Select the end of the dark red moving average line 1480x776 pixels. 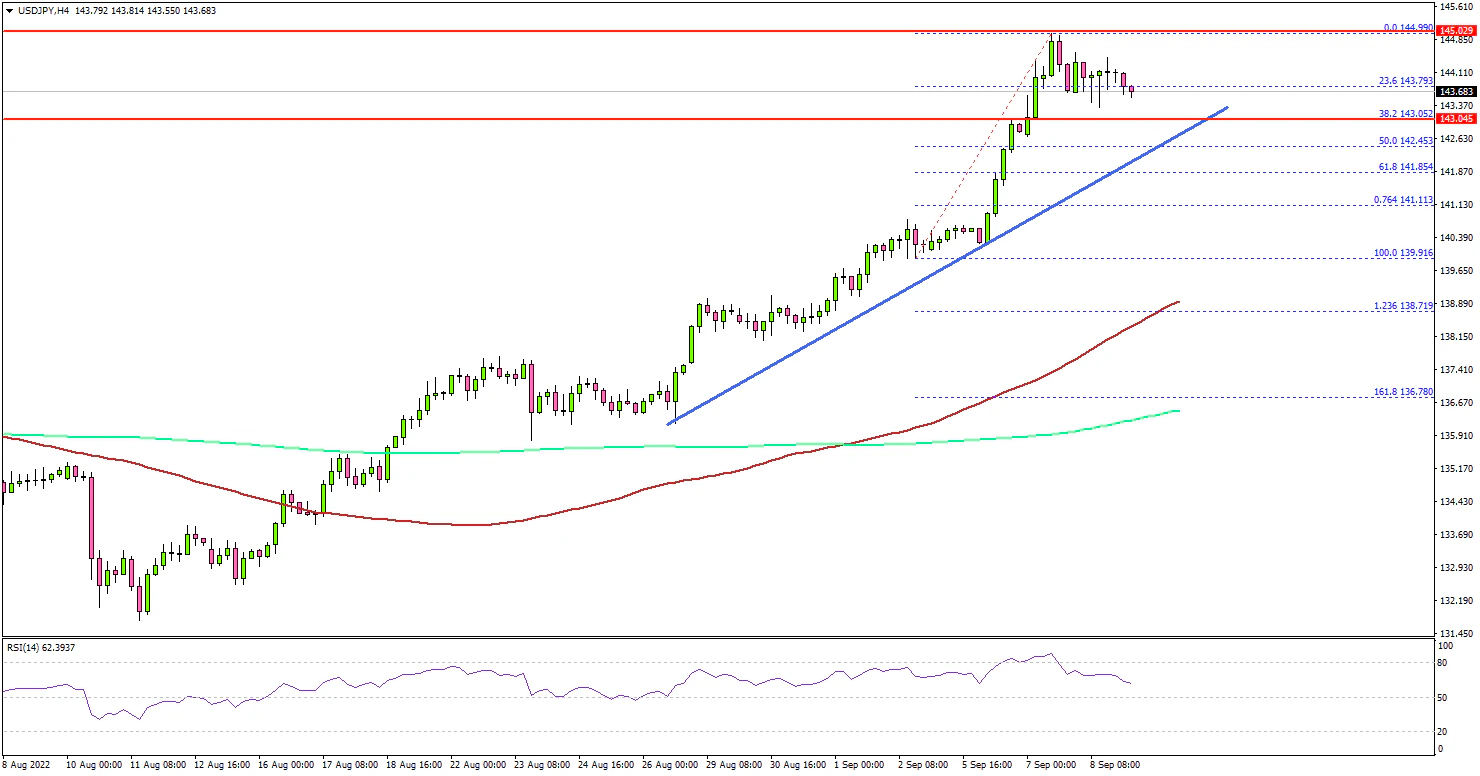[x=1178, y=302]
